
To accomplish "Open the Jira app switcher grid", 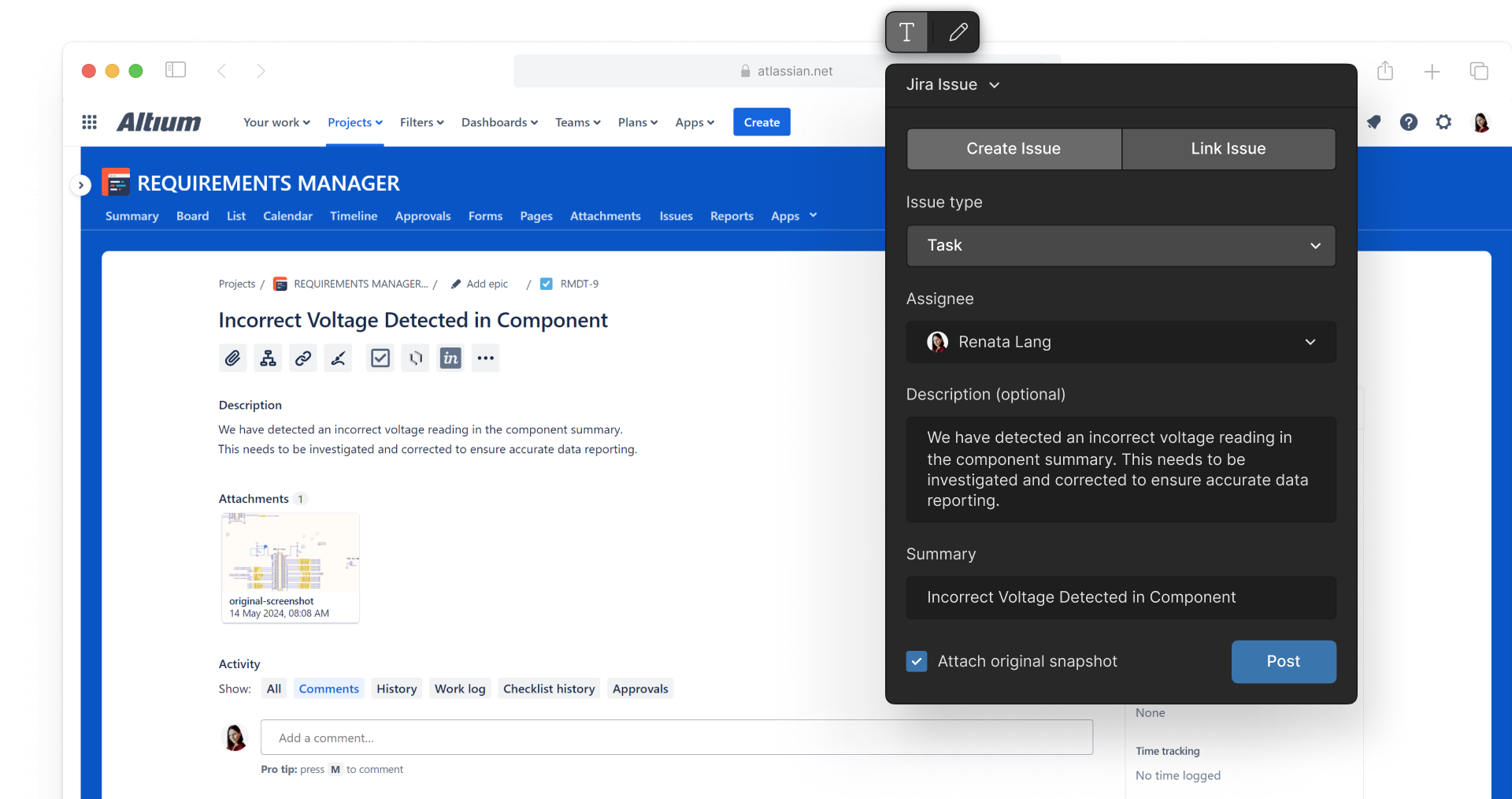I will point(90,122).
